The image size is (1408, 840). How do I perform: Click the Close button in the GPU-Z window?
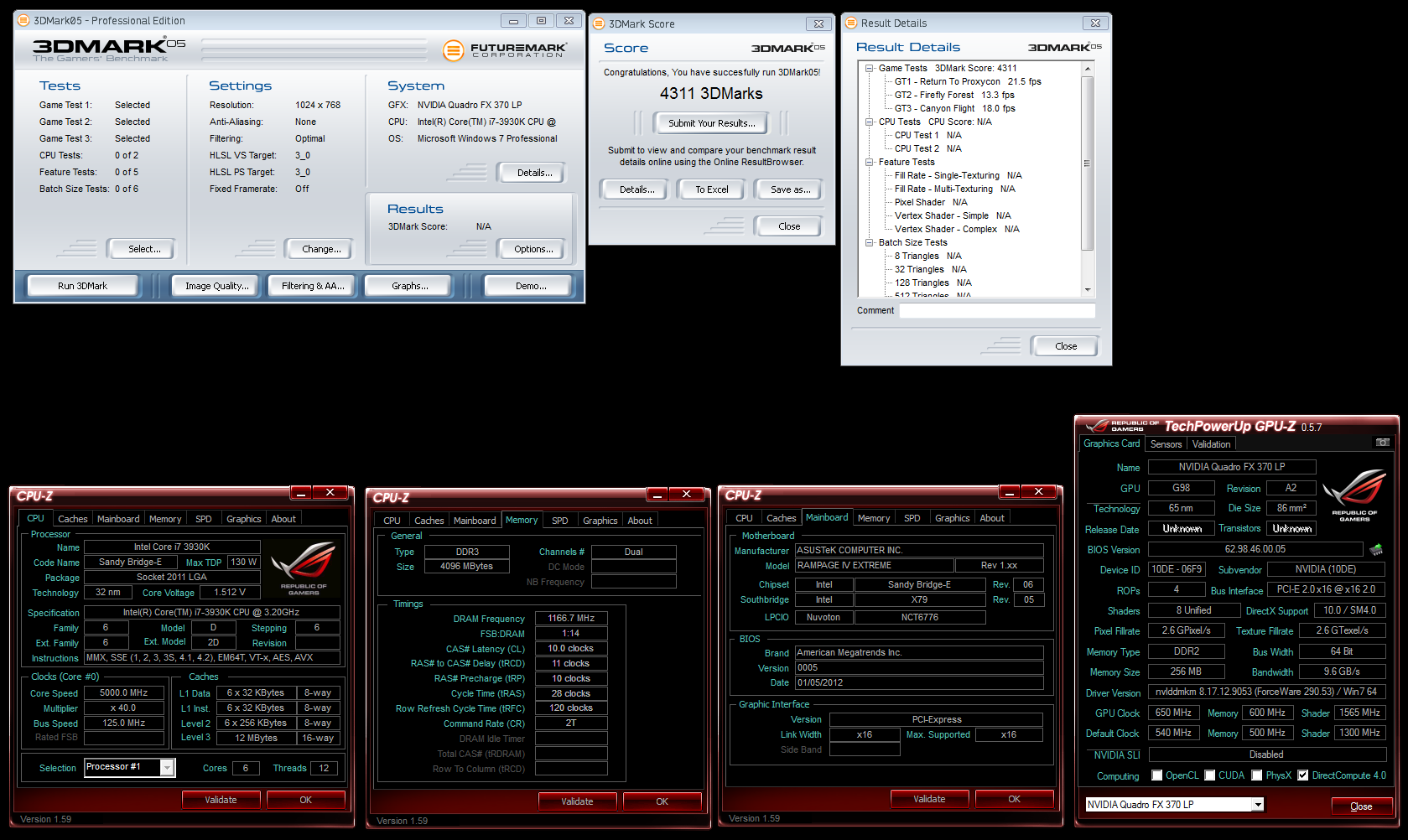tap(1361, 806)
